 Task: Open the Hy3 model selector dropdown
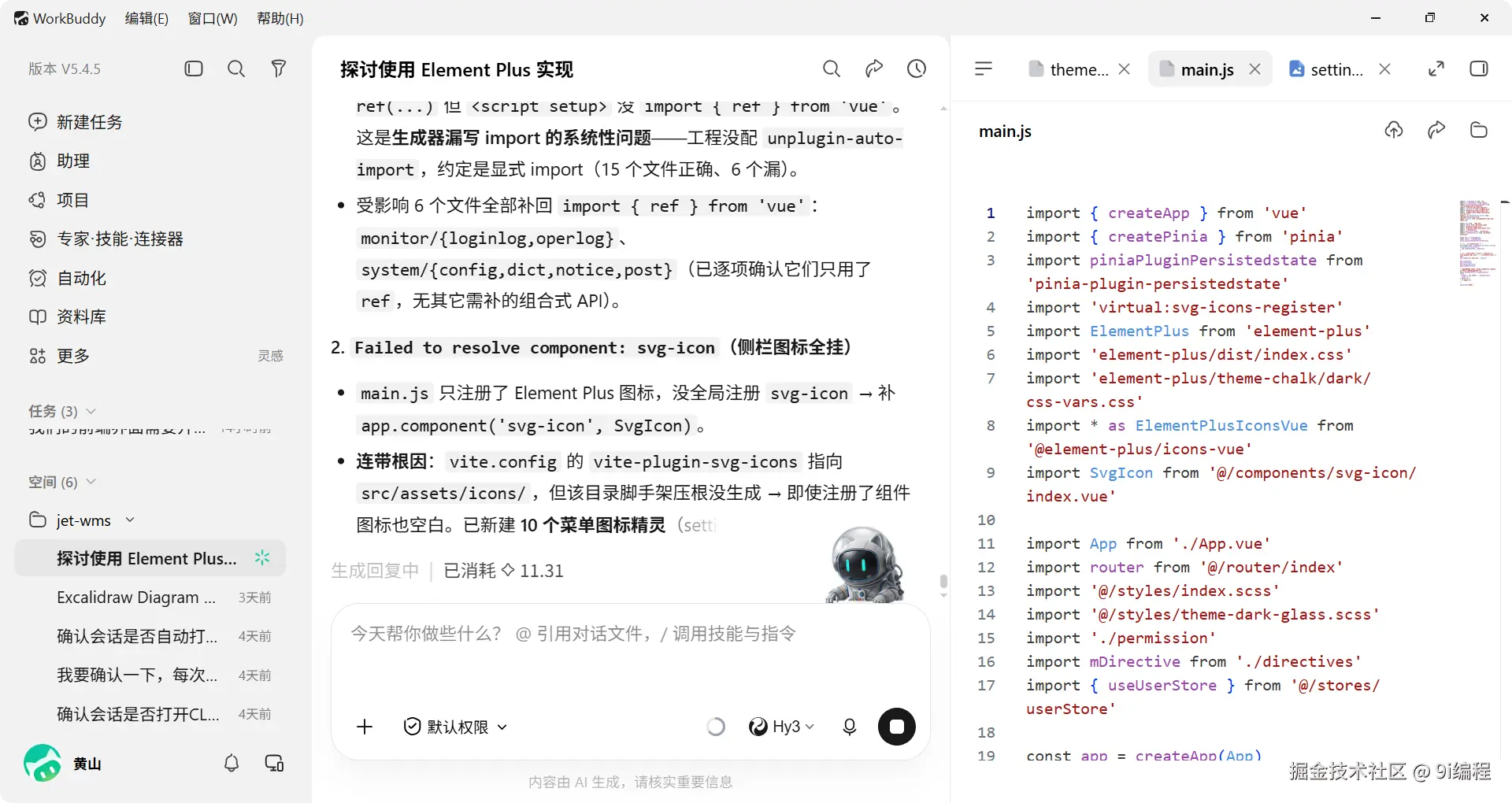click(781, 727)
